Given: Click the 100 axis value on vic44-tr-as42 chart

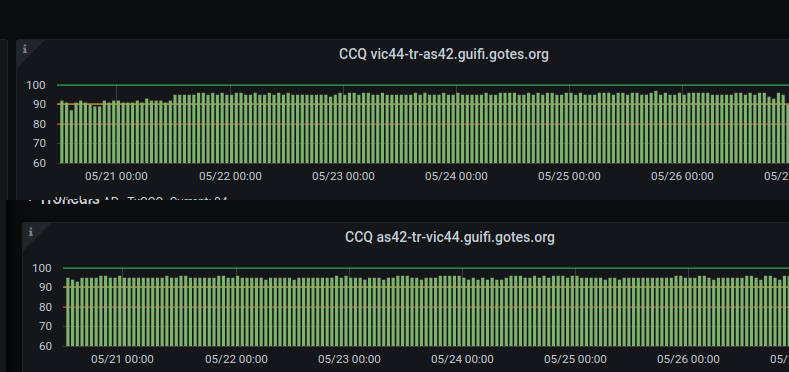Looking at the screenshot, I should pos(36,85).
